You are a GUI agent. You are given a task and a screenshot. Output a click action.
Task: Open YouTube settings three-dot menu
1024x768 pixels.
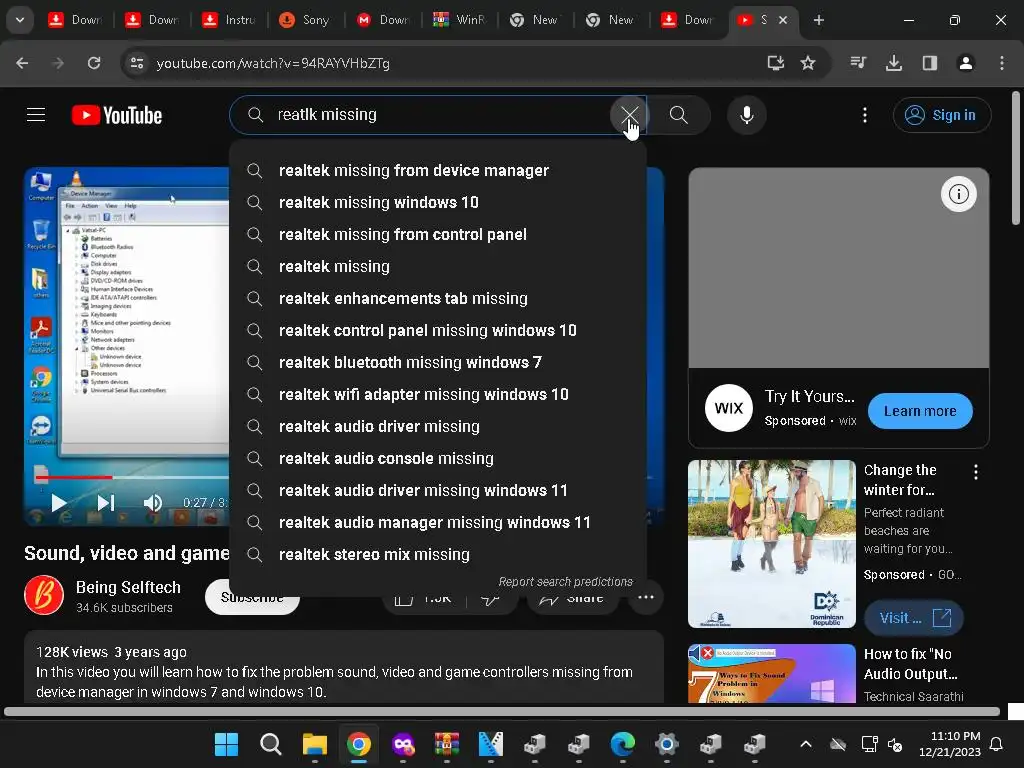coord(865,115)
